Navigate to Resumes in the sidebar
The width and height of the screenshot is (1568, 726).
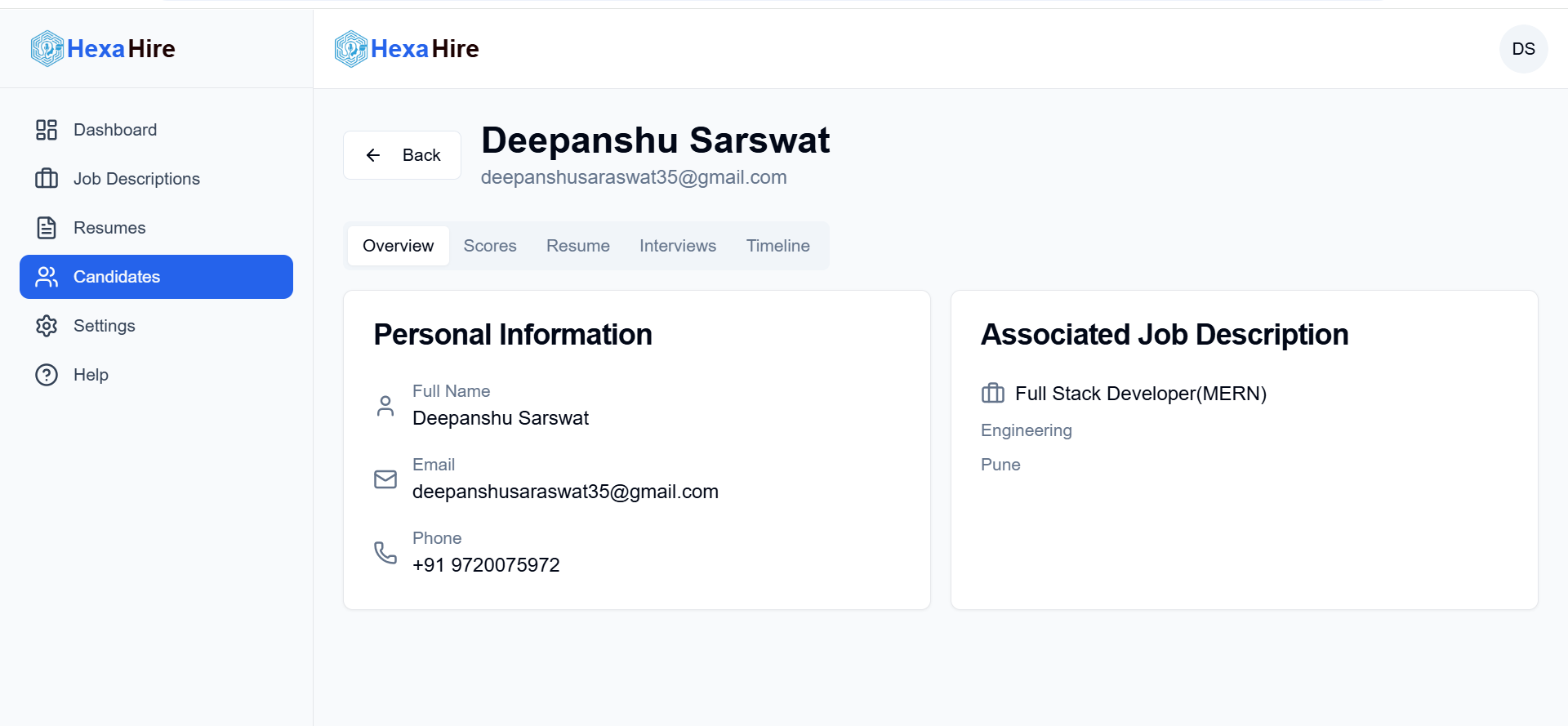tap(156, 228)
